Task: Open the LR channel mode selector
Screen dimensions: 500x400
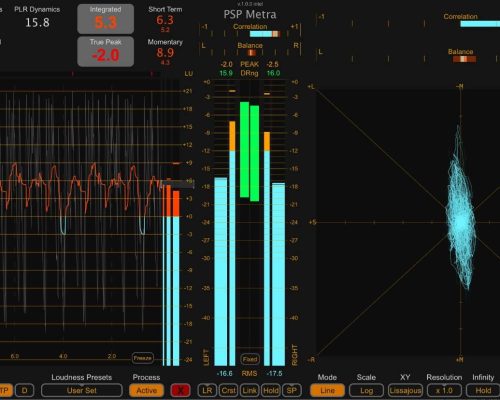Action: [x=207, y=390]
